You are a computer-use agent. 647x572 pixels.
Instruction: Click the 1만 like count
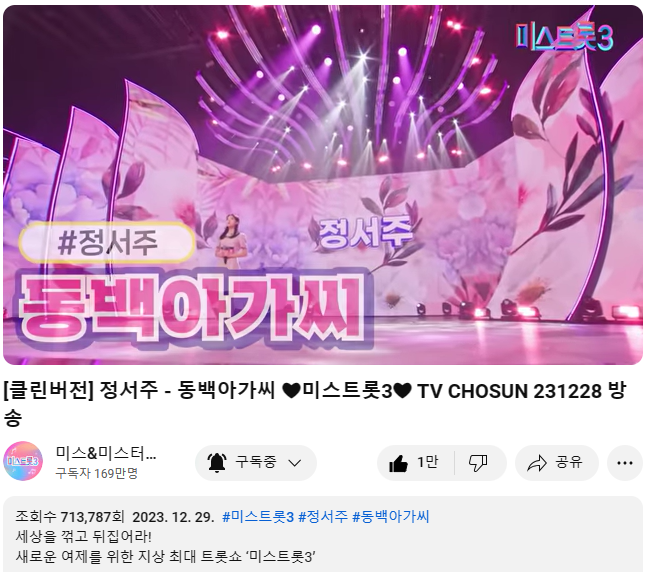[427, 462]
